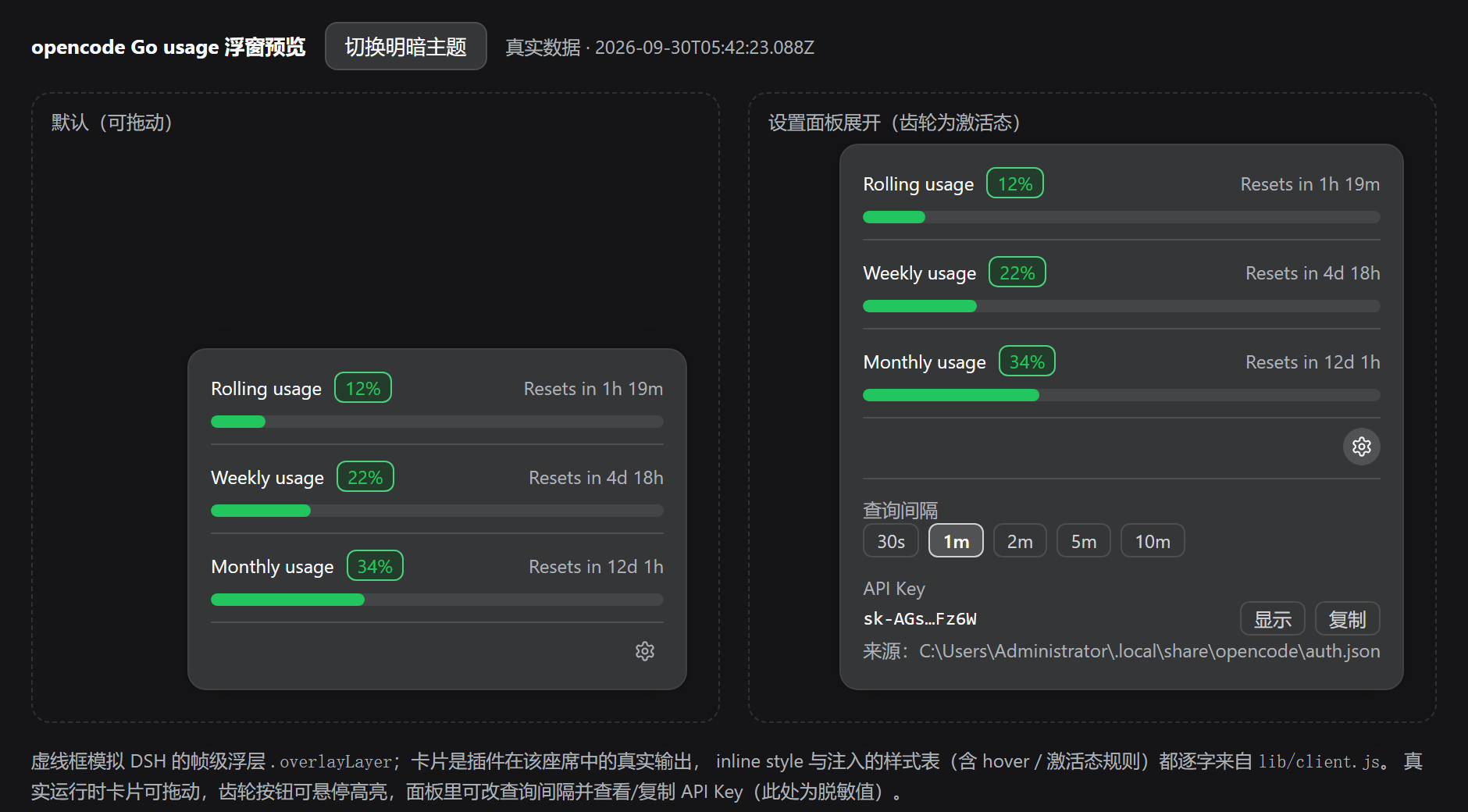The height and width of the screenshot is (812, 1468).
Task: Click the 34% badge in default card
Action: coord(375,566)
